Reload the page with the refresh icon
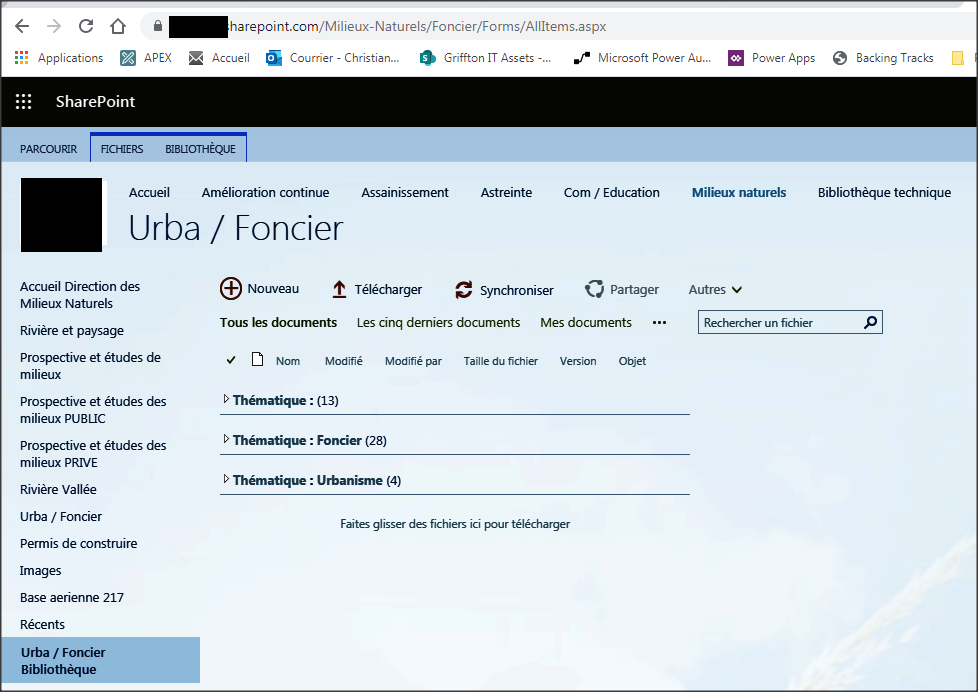Screen dimensions: 978x692 (x=86, y=26)
